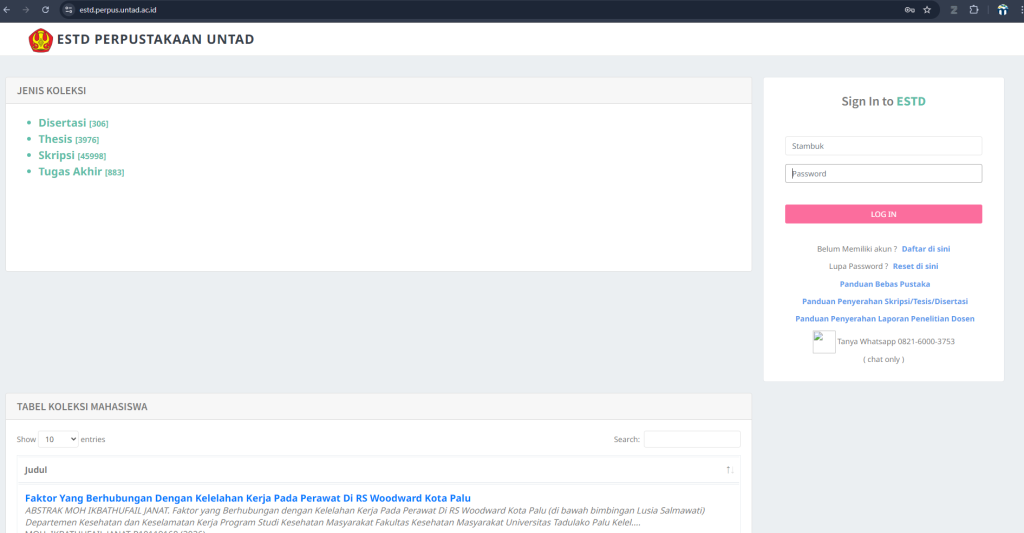Open the Tugas Akhir collection
Image resolution: width=1024 pixels, height=533 pixels.
coord(70,172)
